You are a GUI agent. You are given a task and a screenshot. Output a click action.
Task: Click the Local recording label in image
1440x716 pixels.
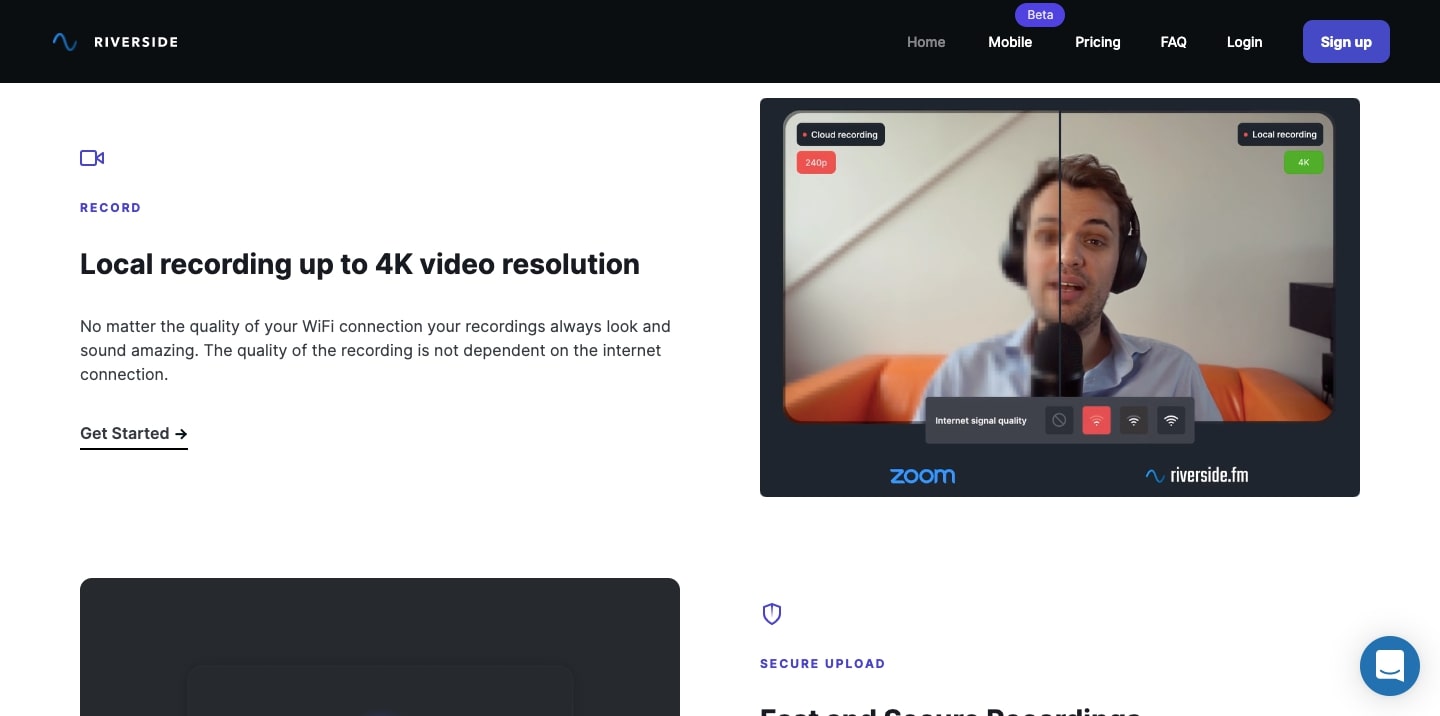click(1280, 134)
